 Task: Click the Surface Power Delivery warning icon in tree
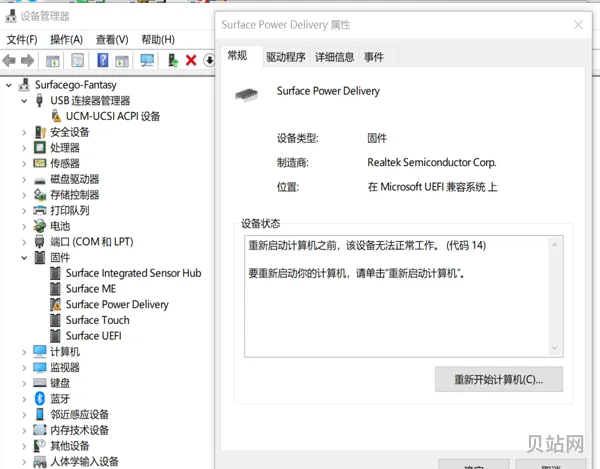[56, 305]
